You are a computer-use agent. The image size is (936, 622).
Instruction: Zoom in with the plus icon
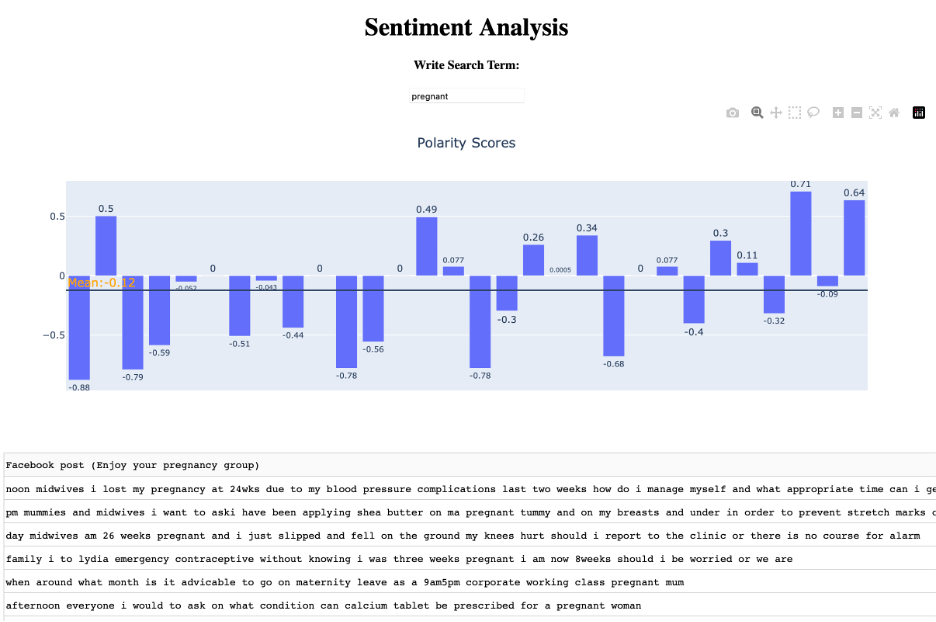point(838,113)
